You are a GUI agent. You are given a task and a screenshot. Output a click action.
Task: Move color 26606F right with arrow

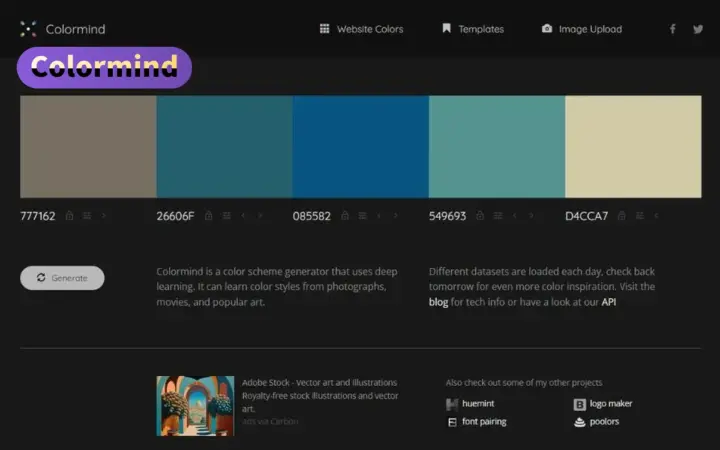pyautogui.click(x=260, y=215)
